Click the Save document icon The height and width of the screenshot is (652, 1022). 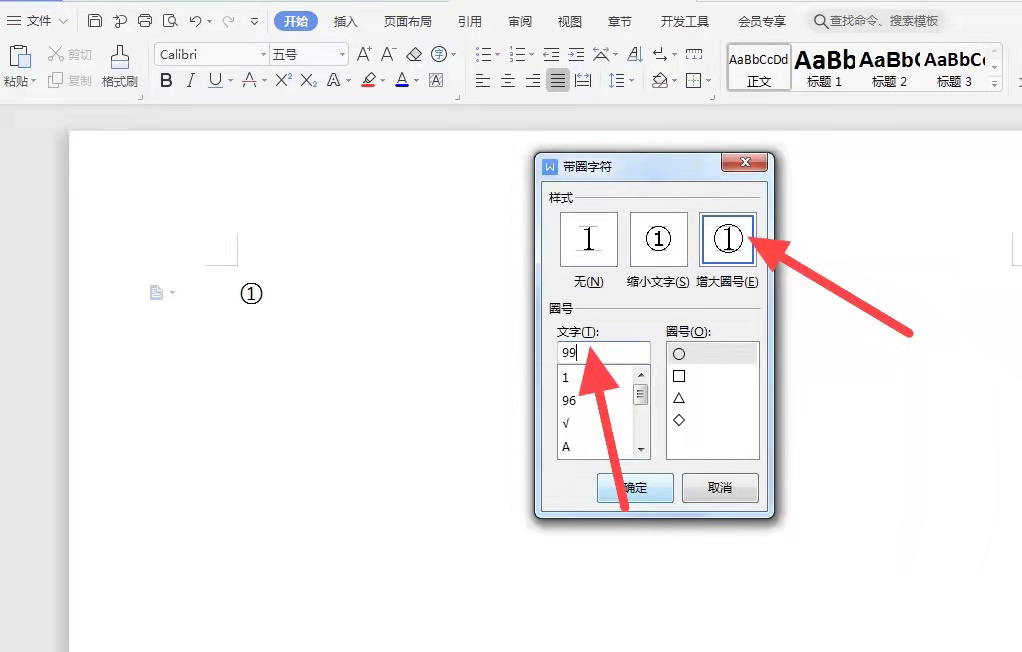coord(95,21)
